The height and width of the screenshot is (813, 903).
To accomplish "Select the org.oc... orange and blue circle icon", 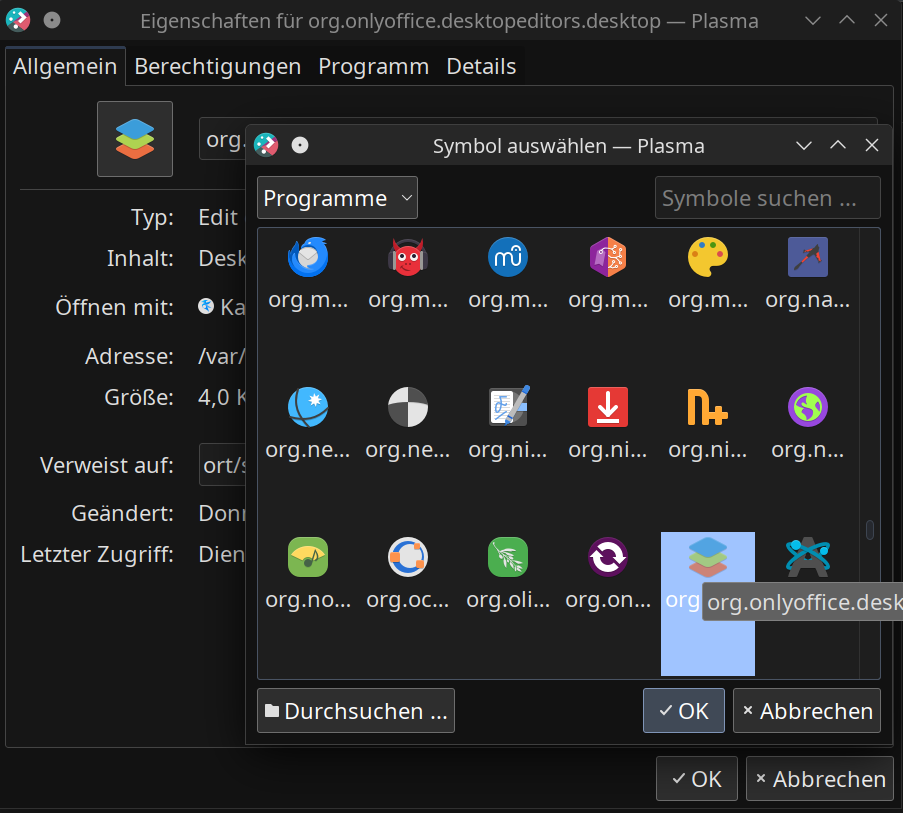I will pyautogui.click(x=408, y=557).
